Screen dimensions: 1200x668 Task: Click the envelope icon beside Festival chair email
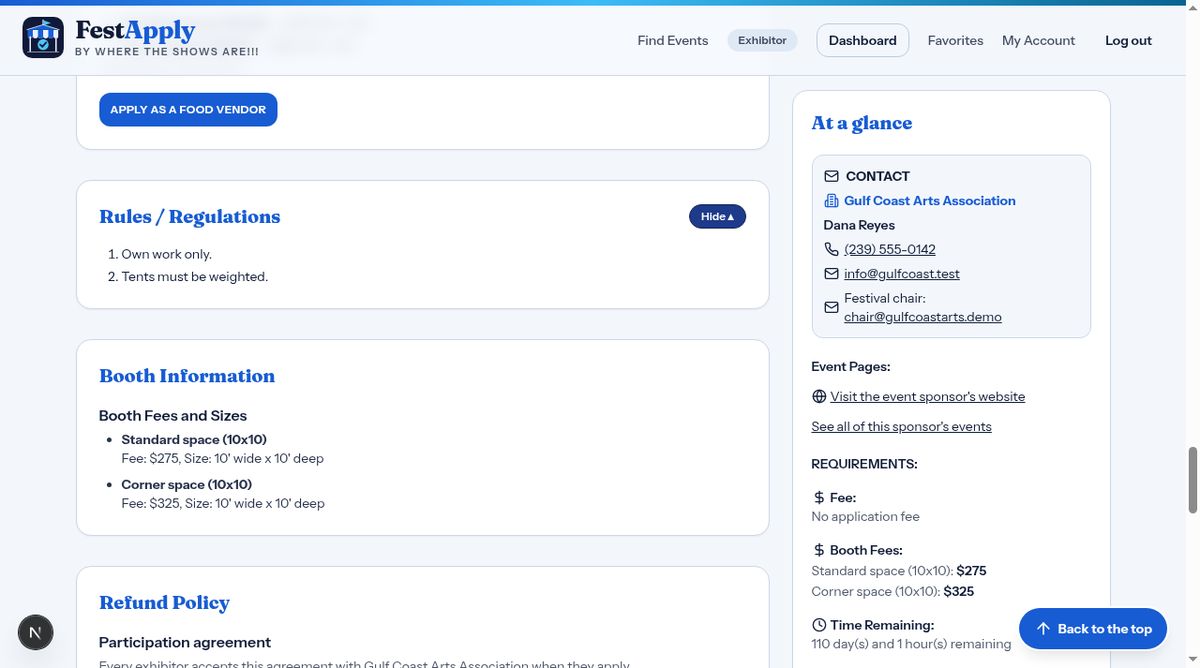click(831, 308)
